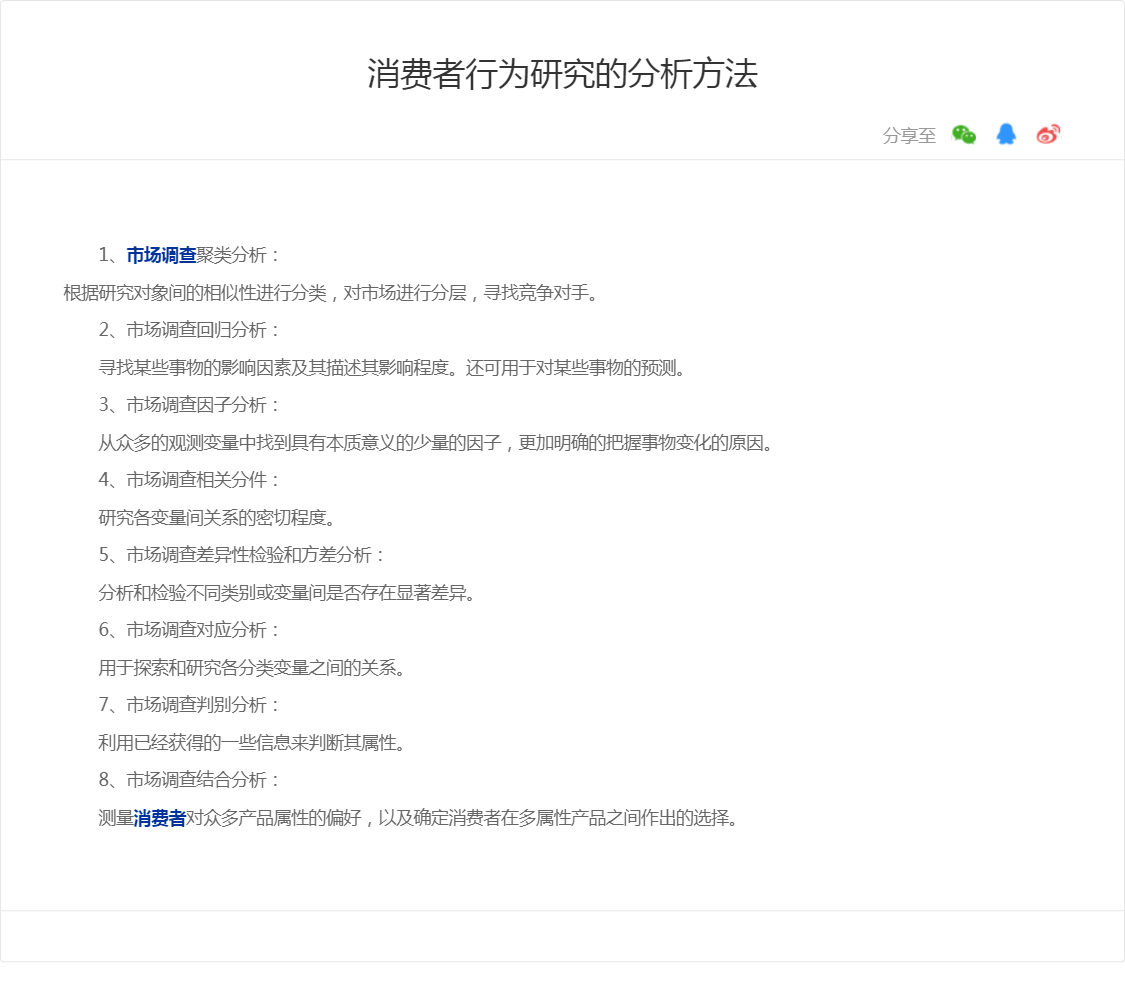Click the title 消费者行为研究的分析方法
The height and width of the screenshot is (1000, 1125).
(562, 74)
